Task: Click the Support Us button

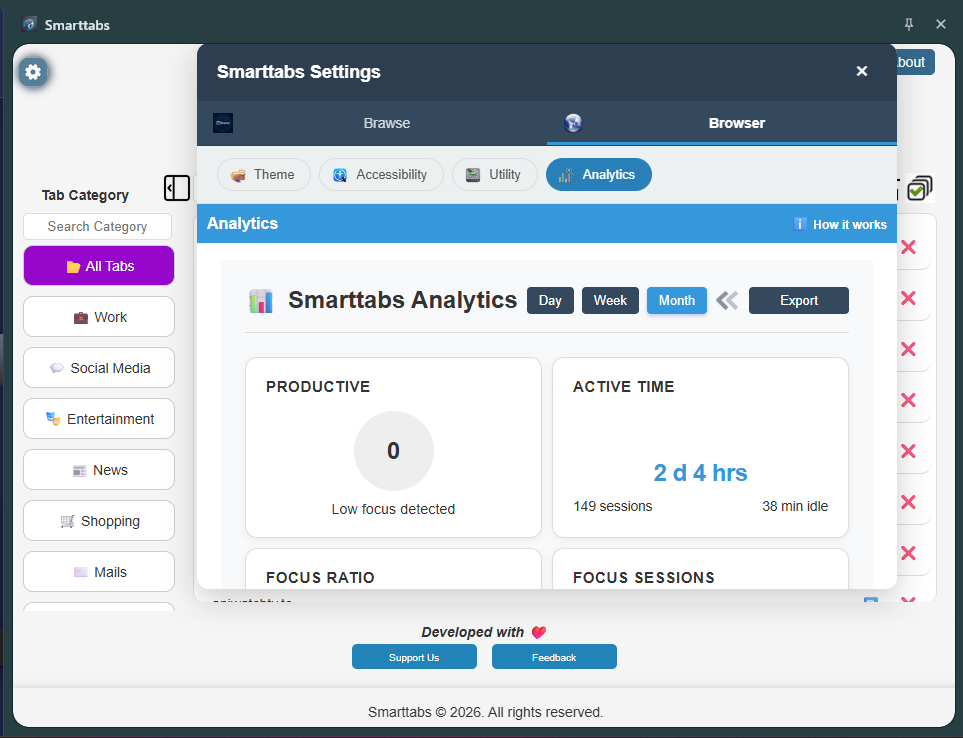Action: (x=414, y=657)
